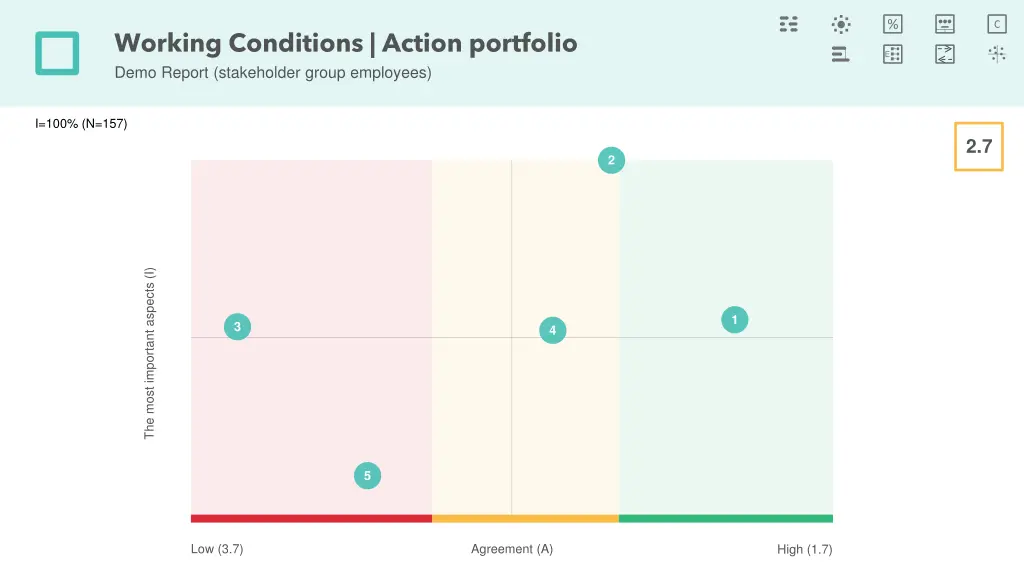This screenshot has height=576, width=1024.
Task: Click the dashed list icon in header
Action: (x=789, y=24)
